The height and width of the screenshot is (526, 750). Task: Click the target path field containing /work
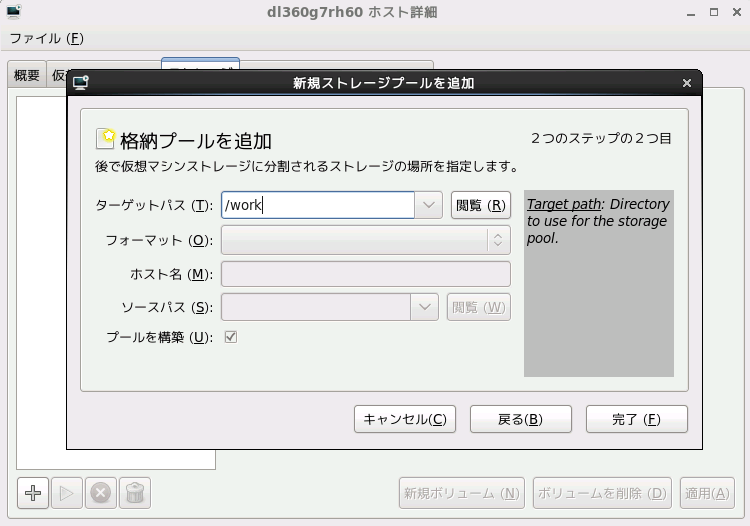318,205
